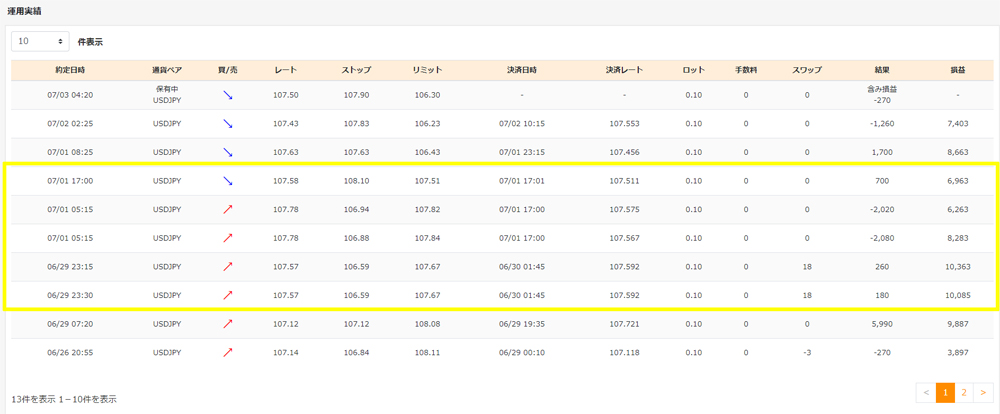Image resolution: width=1000 pixels, height=414 pixels.
Task: Click the blue arrow in the 07/01 17:00 row
Action: [x=228, y=181]
